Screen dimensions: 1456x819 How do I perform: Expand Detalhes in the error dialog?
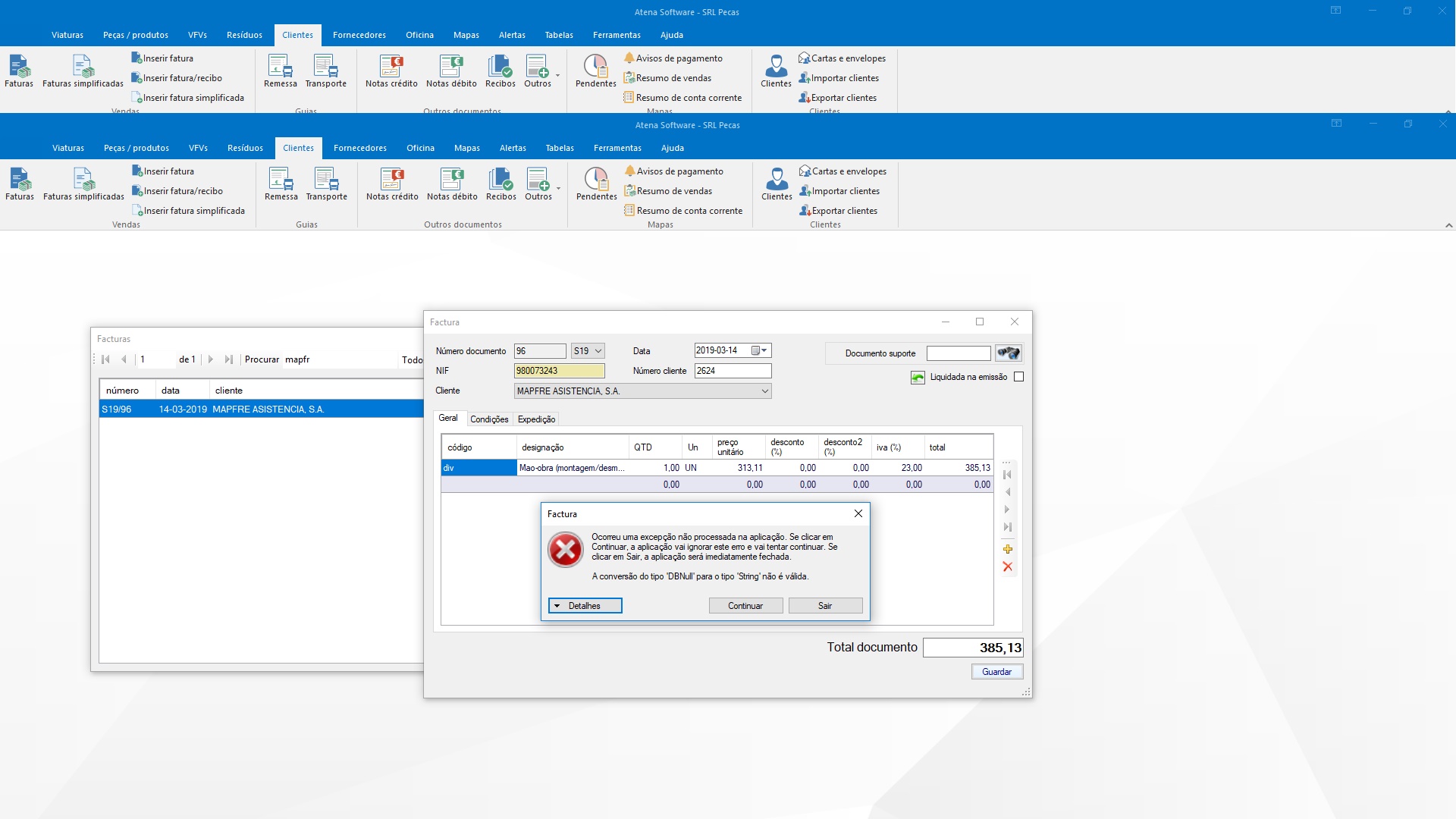click(585, 606)
